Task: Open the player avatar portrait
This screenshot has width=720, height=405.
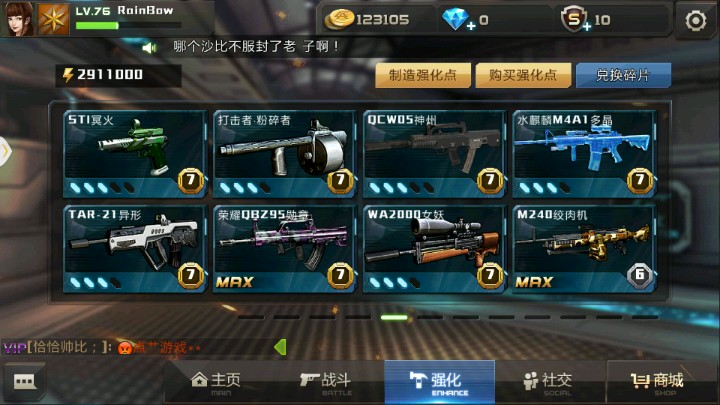Action: [x=17, y=18]
